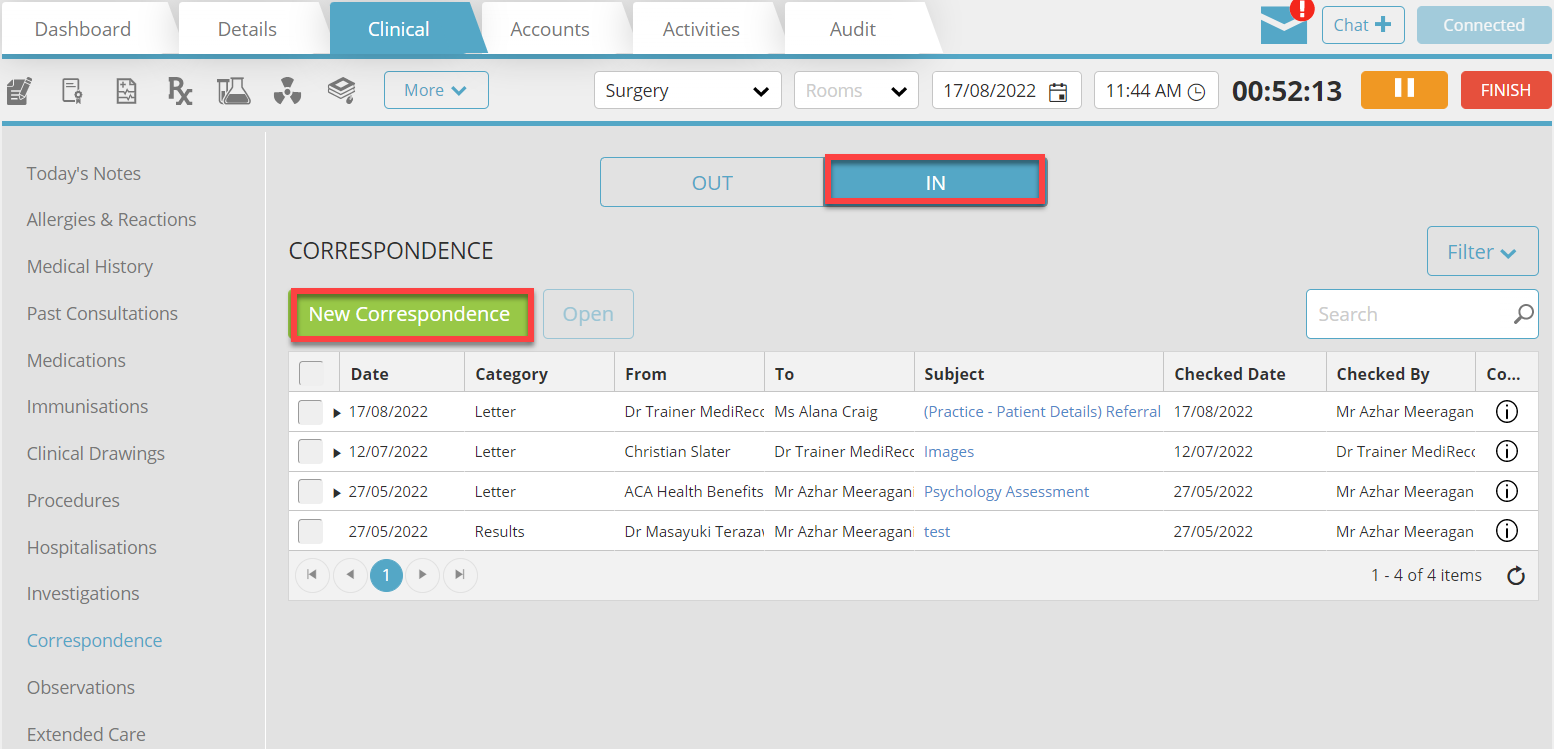Expand the 12/07/2022 row arrow
The width and height of the screenshot is (1554, 749).
pos(337,452)
